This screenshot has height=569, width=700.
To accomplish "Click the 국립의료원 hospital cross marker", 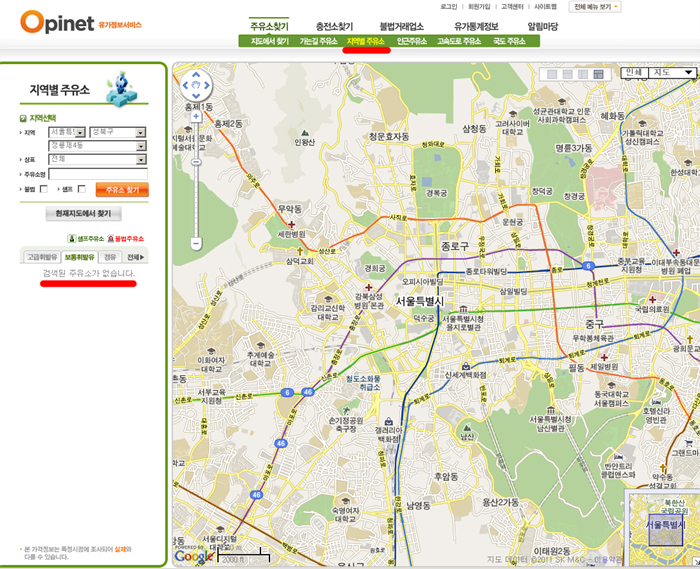I will 652,299.
